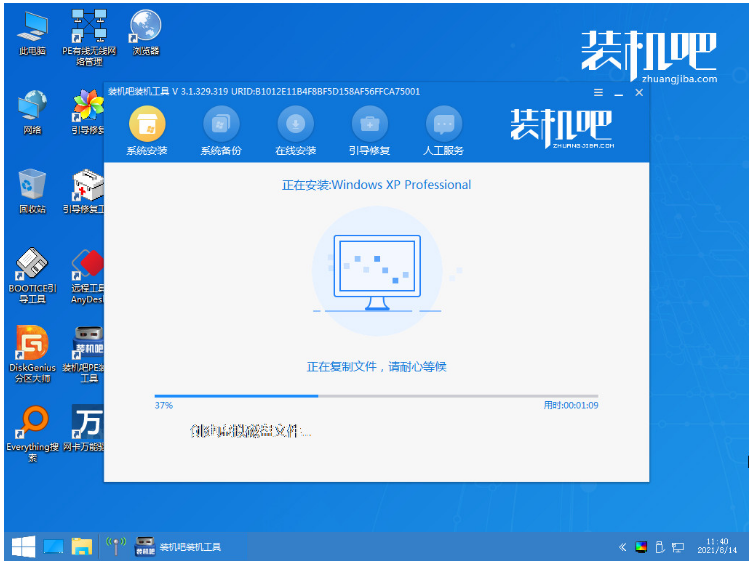This screenshot has width=751, height=567.
Task: Launch BOOTICE引导工具 shortcut
Action: (x=32, y=275)
